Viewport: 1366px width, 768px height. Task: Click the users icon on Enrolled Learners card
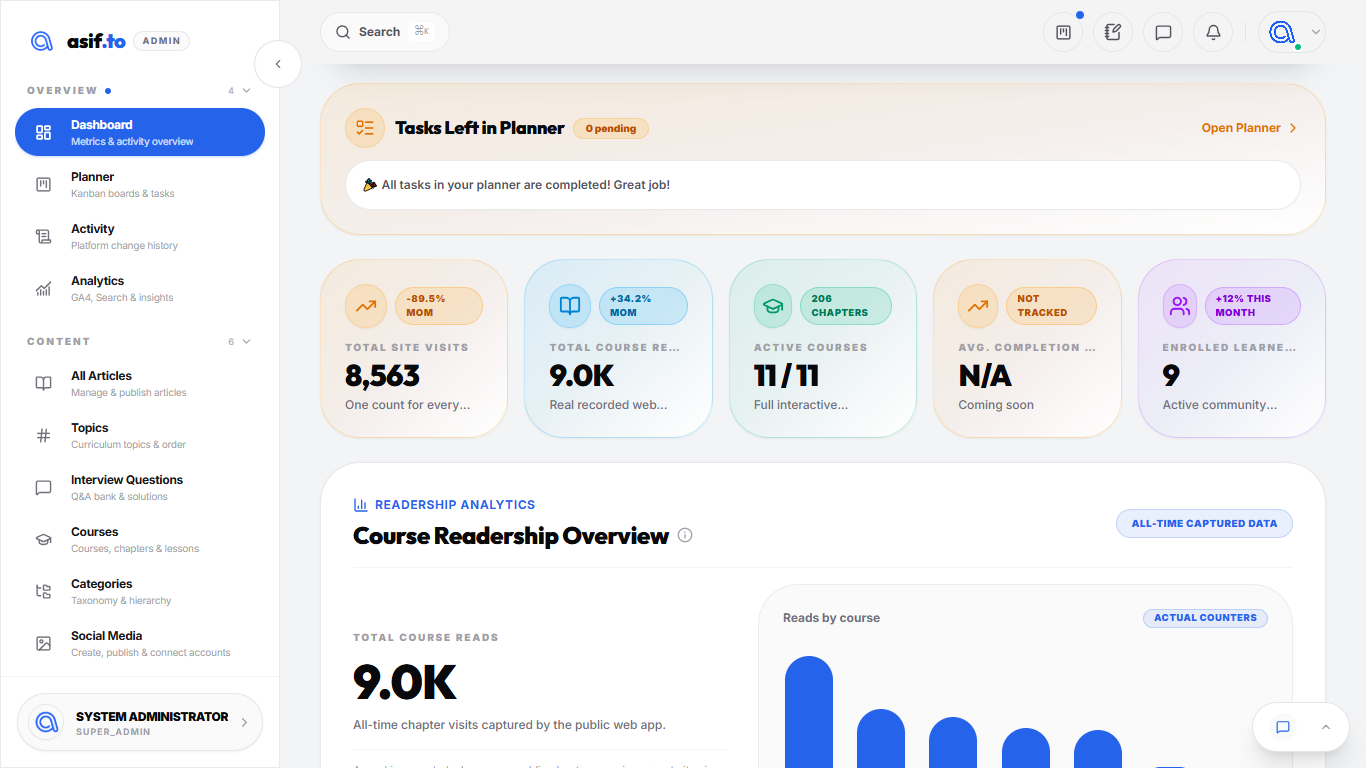tap(1180, 306)
